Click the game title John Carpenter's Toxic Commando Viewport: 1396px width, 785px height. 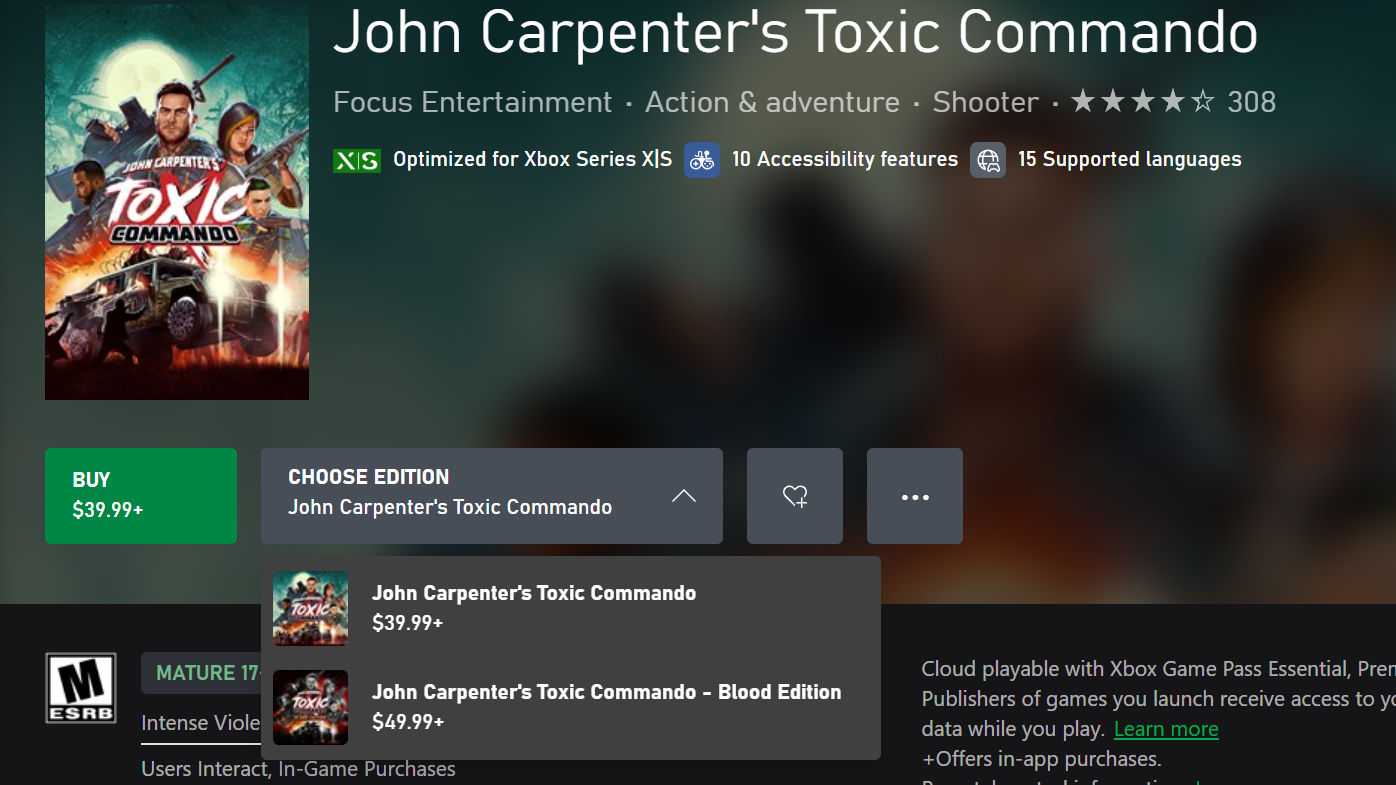(795, 31)
